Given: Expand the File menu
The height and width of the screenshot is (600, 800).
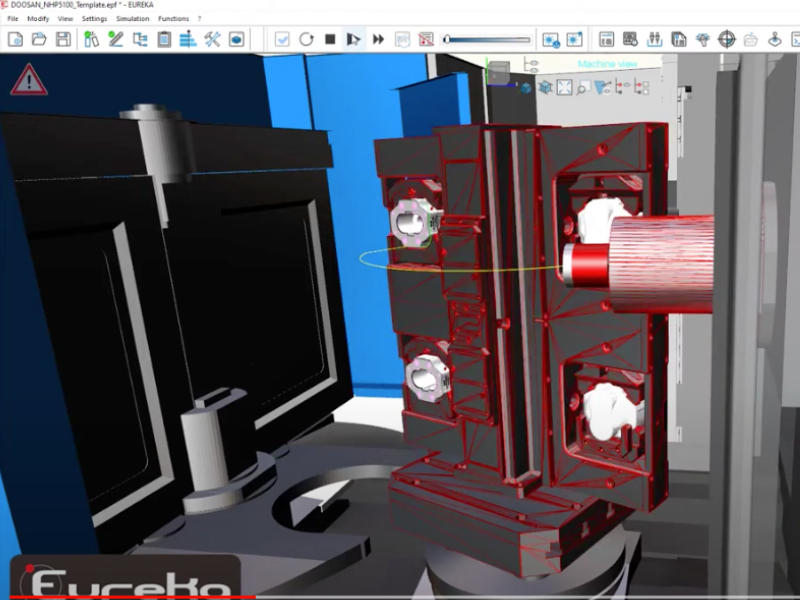Looking at the screenshot, I should point(13,18).
